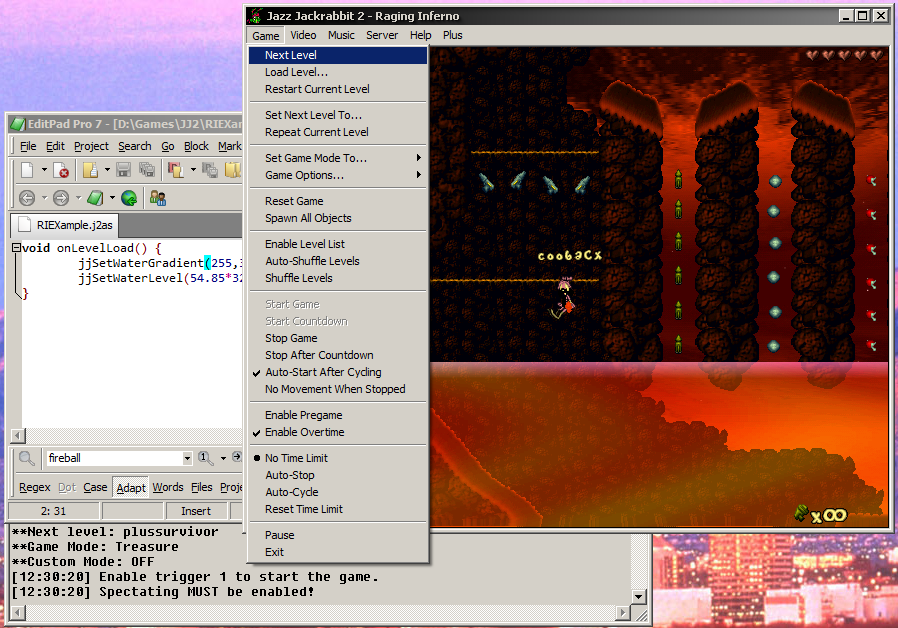The height and width of the screenshot is (628, 898).
Task: Expand Game Options submenu
Action: pos(338,175)
